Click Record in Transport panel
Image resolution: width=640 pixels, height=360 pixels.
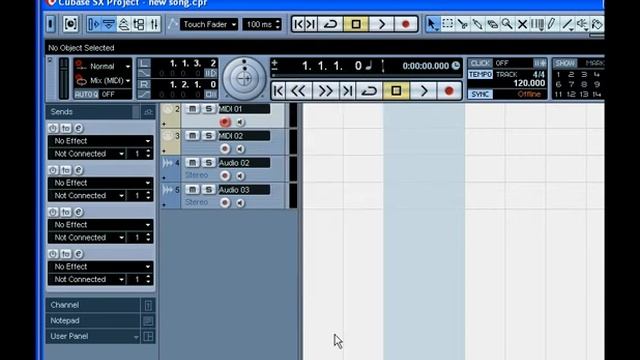pos(449,91)
